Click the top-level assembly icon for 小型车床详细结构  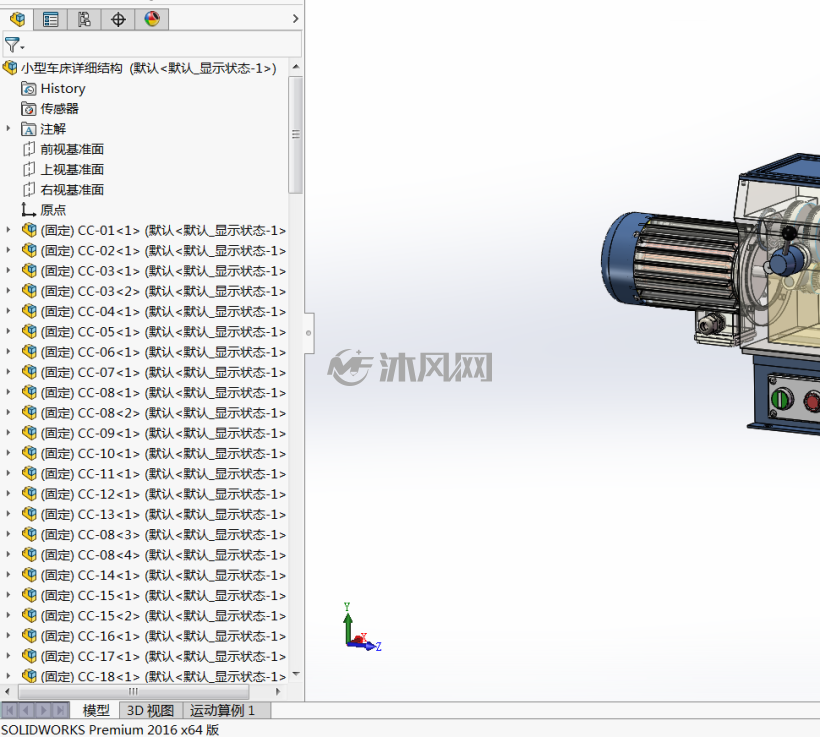pos(10,68)
